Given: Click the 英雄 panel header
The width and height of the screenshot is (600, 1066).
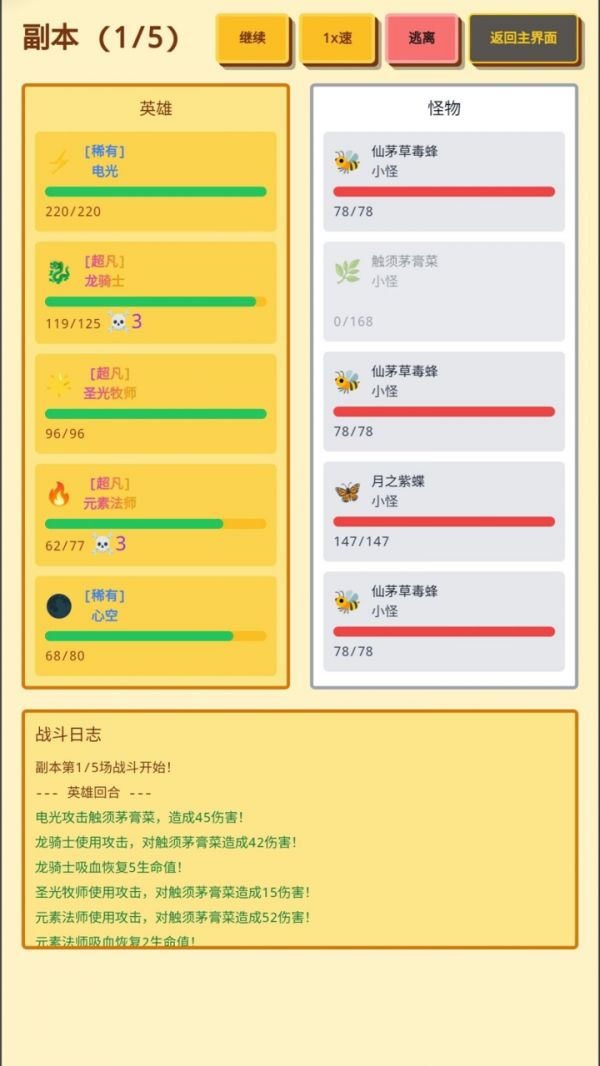Looking at the screenshot, I should pyautogui.click(x=156, y=108).
